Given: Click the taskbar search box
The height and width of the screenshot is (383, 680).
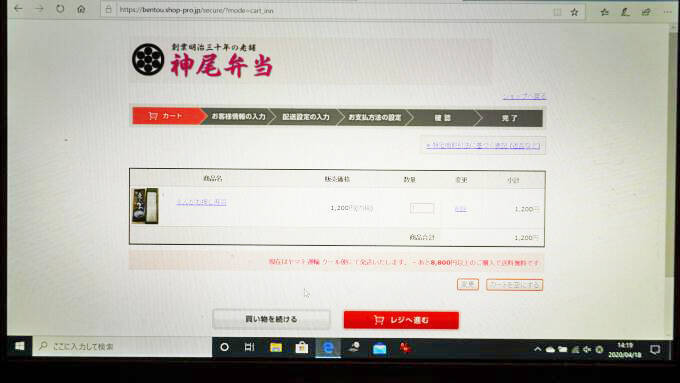Looking at the screenshot, I should pyautogui.click(x=122, y=347).
